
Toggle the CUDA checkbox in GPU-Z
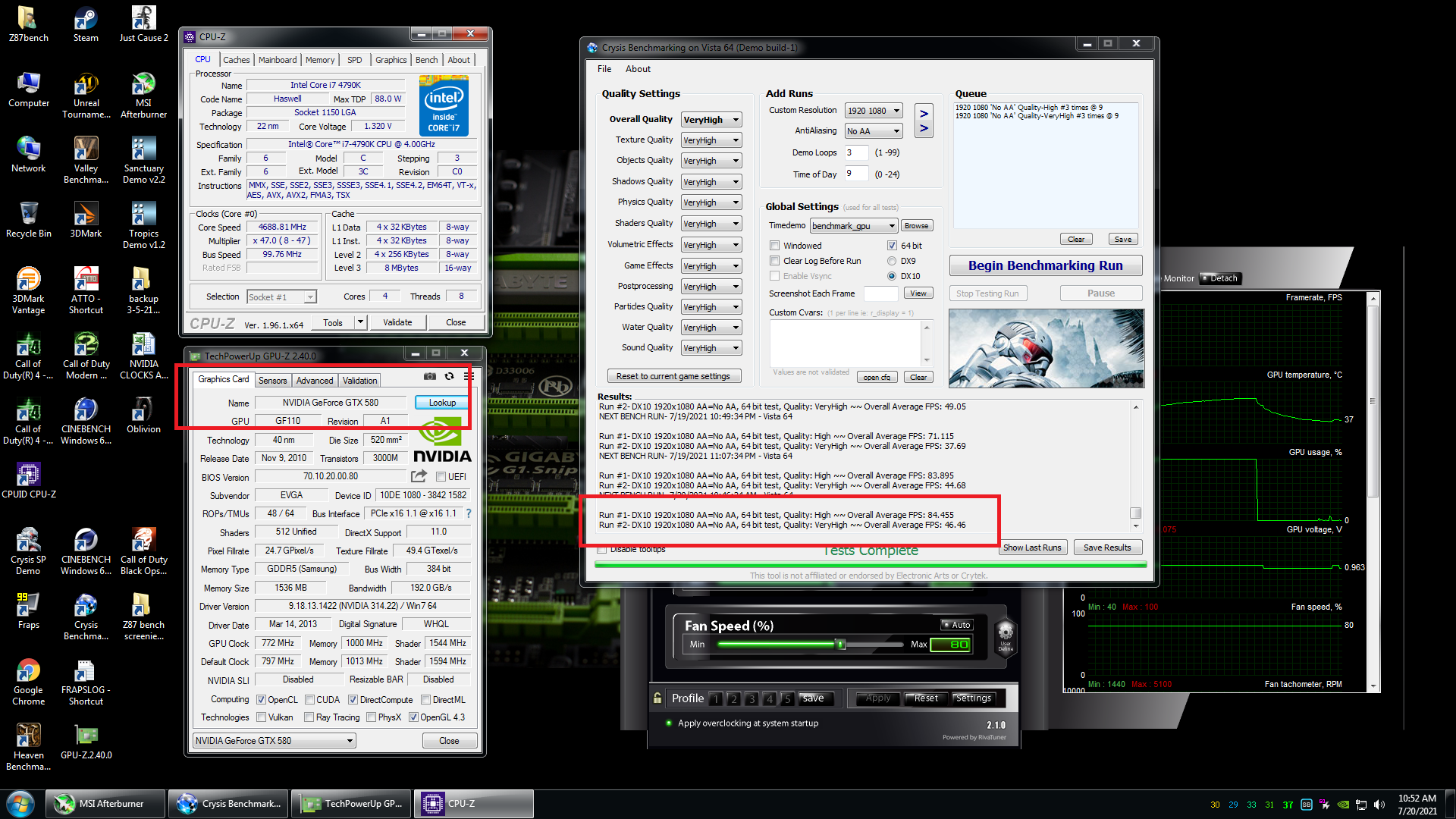(x=309, y=700)
